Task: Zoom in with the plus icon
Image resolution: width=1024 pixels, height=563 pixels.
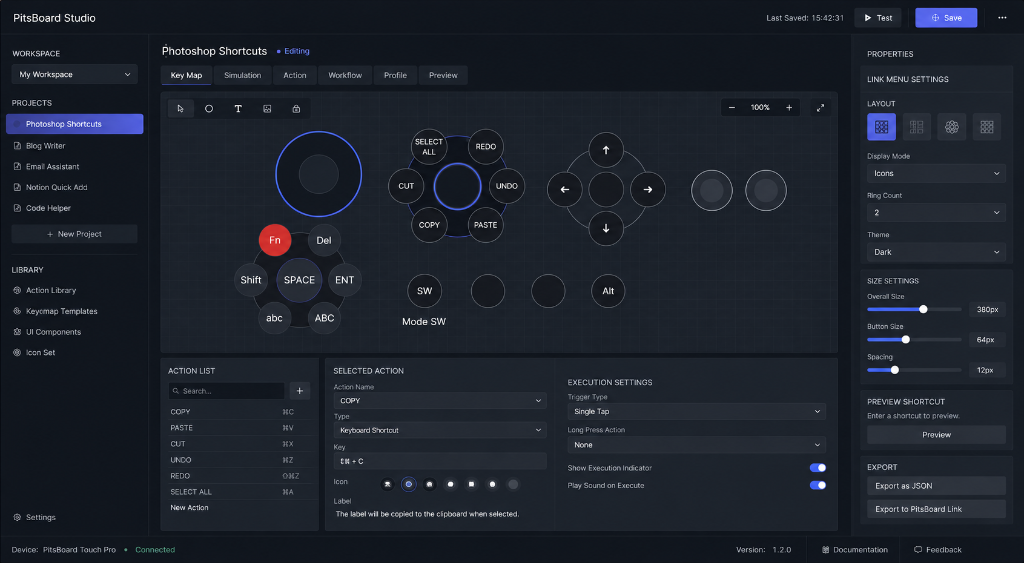Action: pyautogui.click(x=789, y=108)
